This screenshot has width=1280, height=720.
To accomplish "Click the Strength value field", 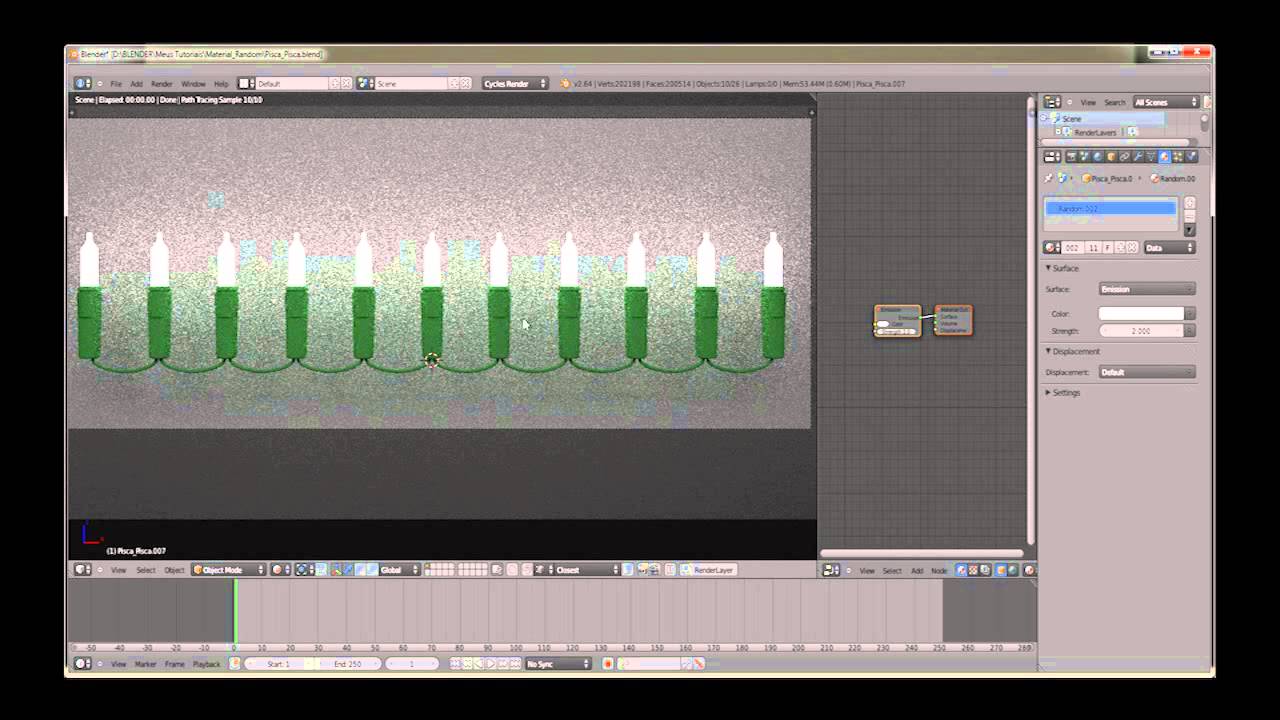I will pyautogui.click(x=1141, y=331).
